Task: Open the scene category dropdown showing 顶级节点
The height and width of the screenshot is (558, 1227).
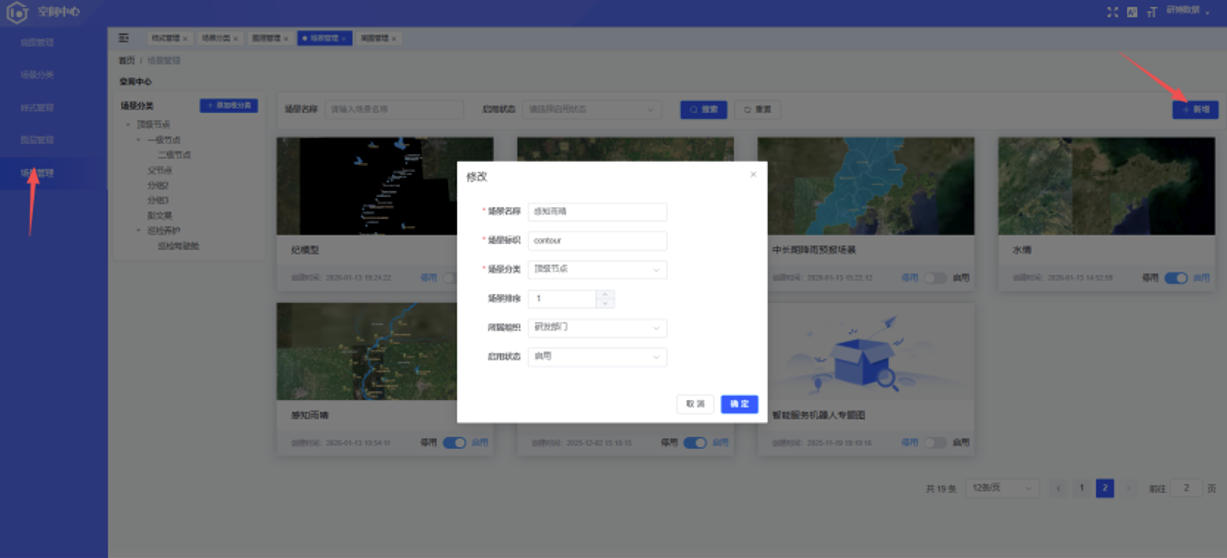Action: click(597, 269)
